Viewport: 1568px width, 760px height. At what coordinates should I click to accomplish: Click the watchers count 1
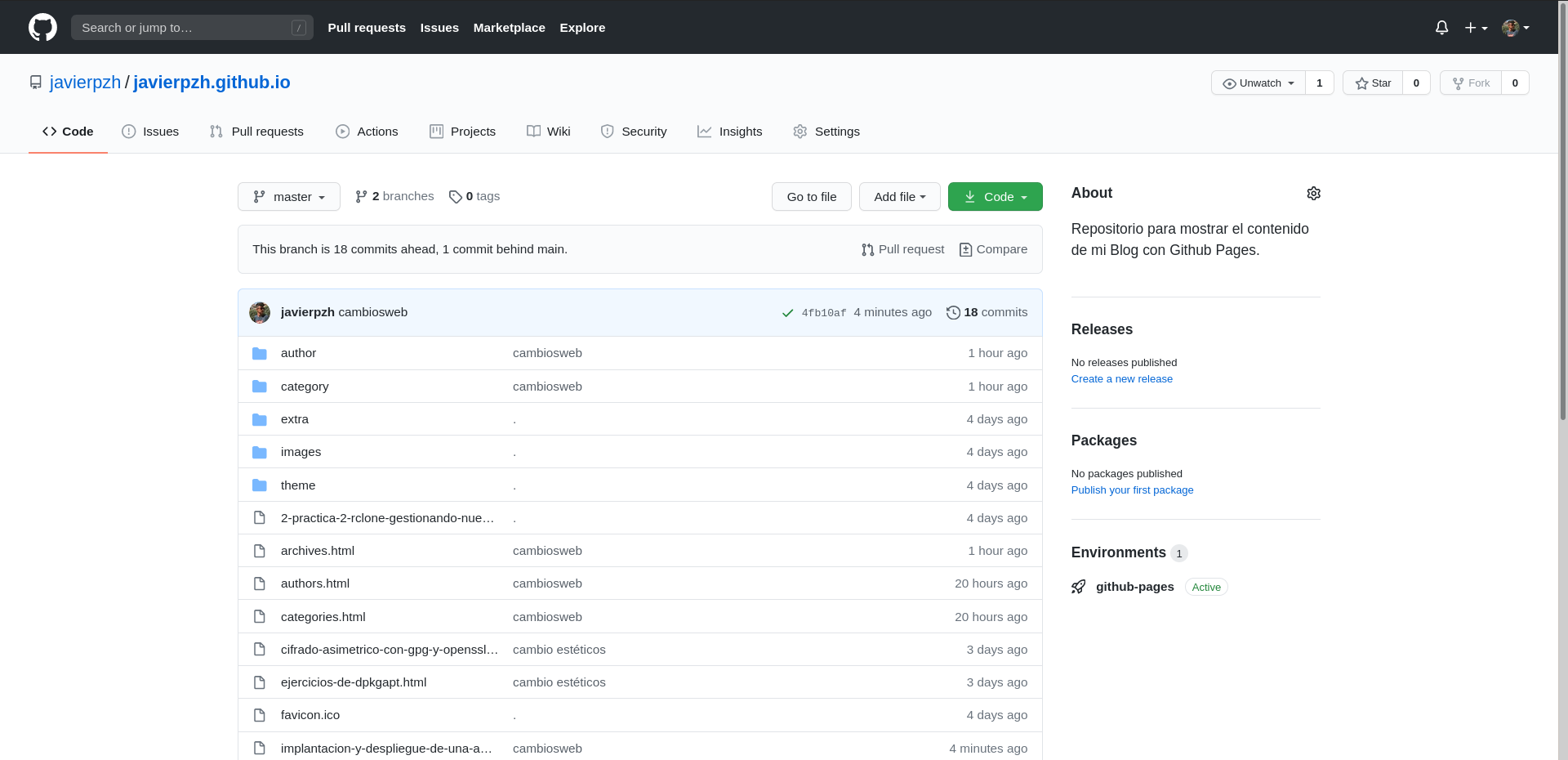pyautogui.click(x=1320, y=83)
